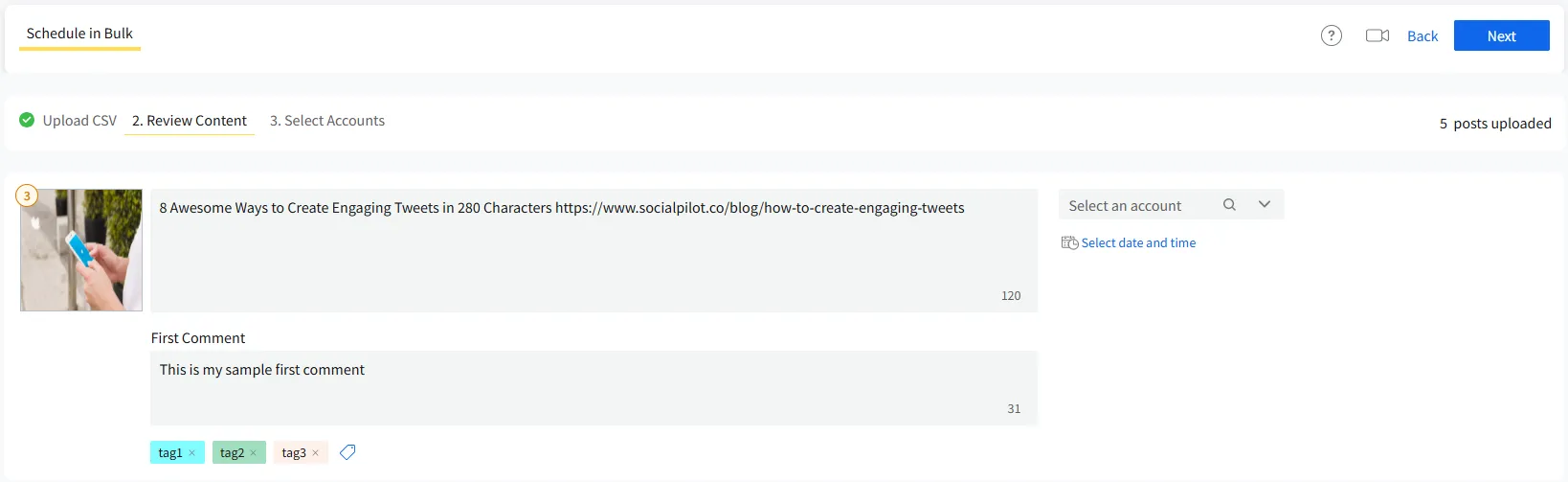The image size is (1568, 482).
Task: Remove tag2 using its x icon
Action: point(254,453)
